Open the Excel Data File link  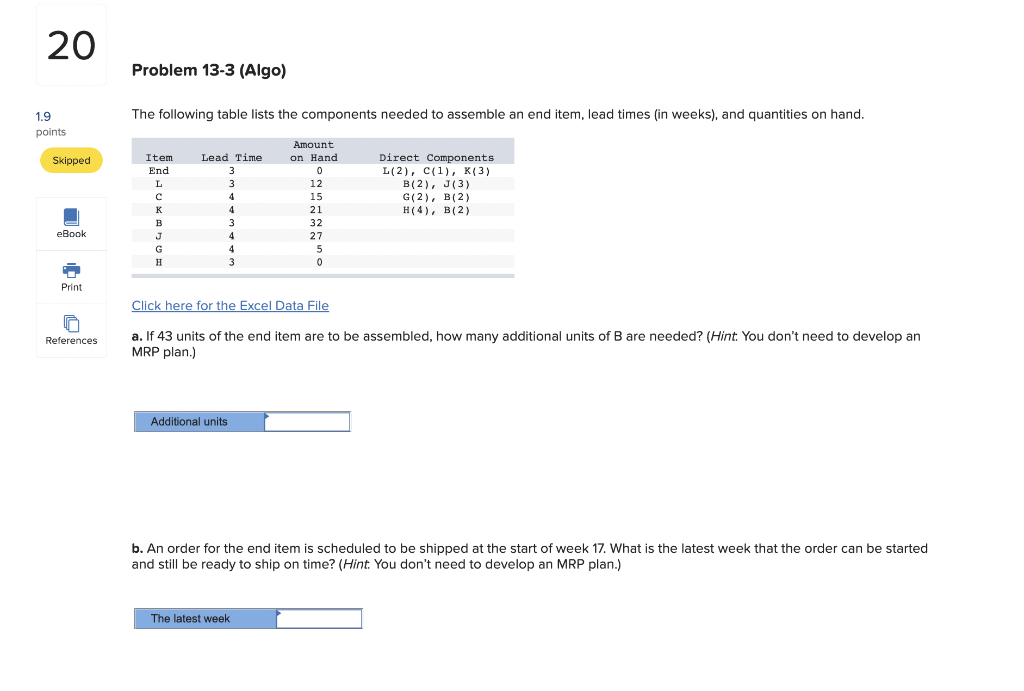click(230, 305)
